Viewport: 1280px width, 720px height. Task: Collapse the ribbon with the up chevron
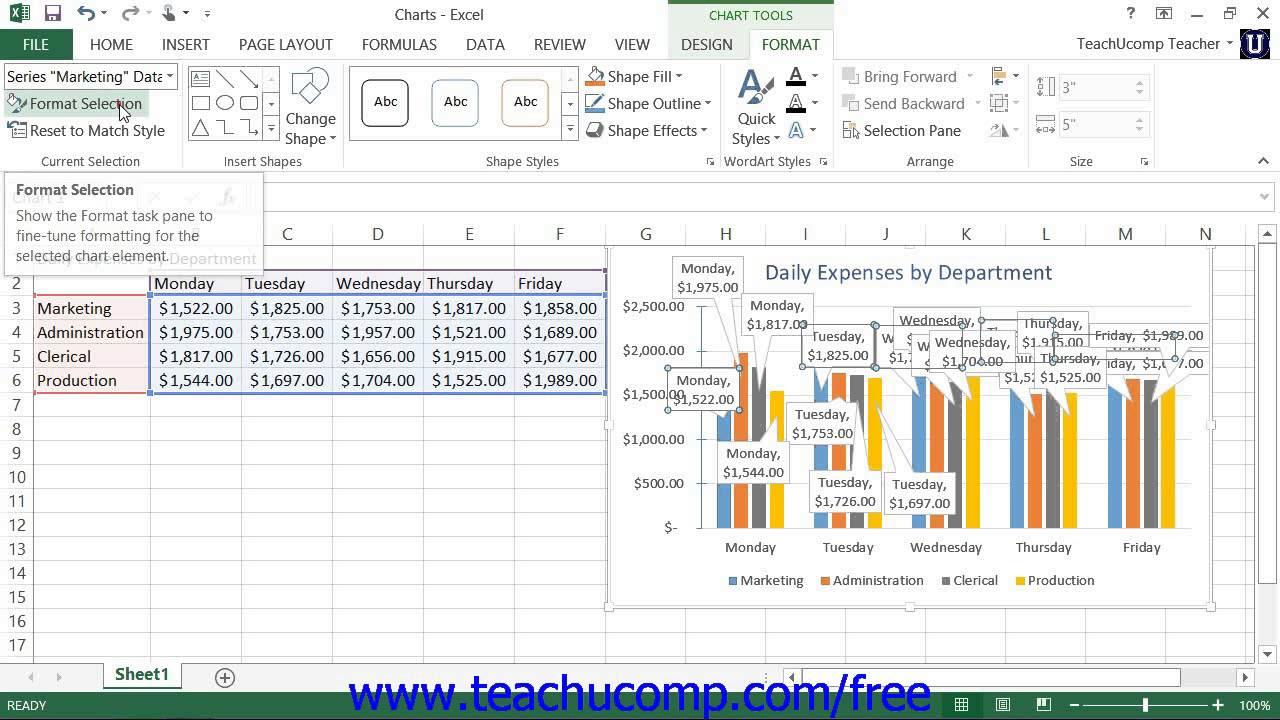(1263, 161)
